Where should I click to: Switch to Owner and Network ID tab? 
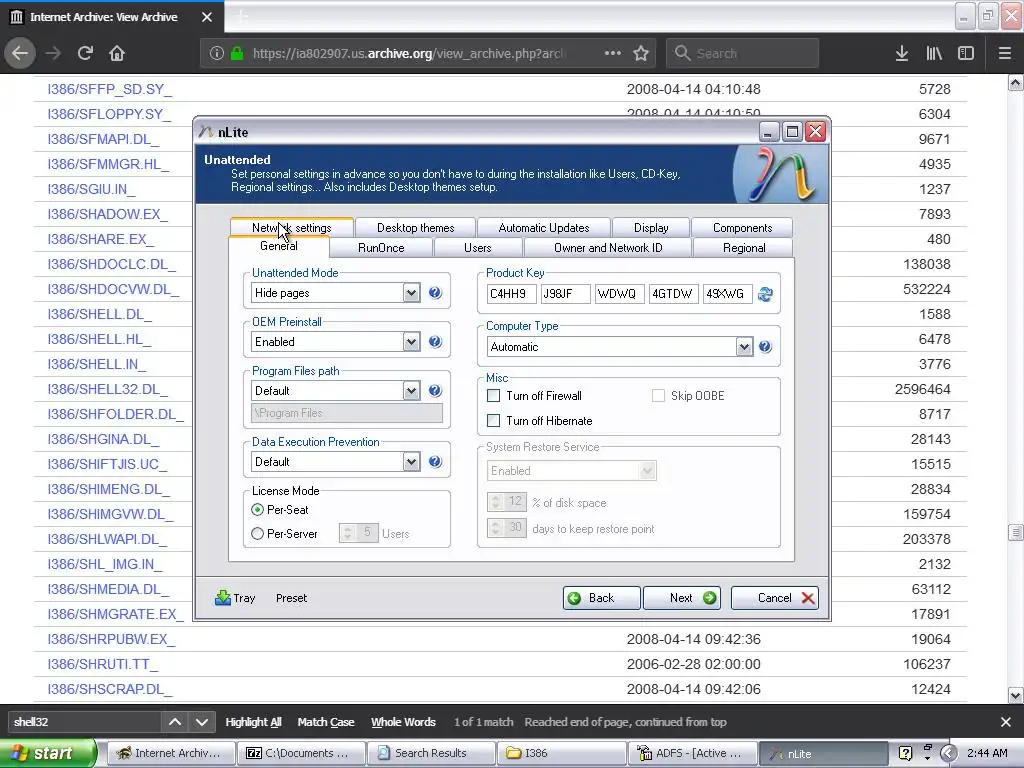(608, 248)
